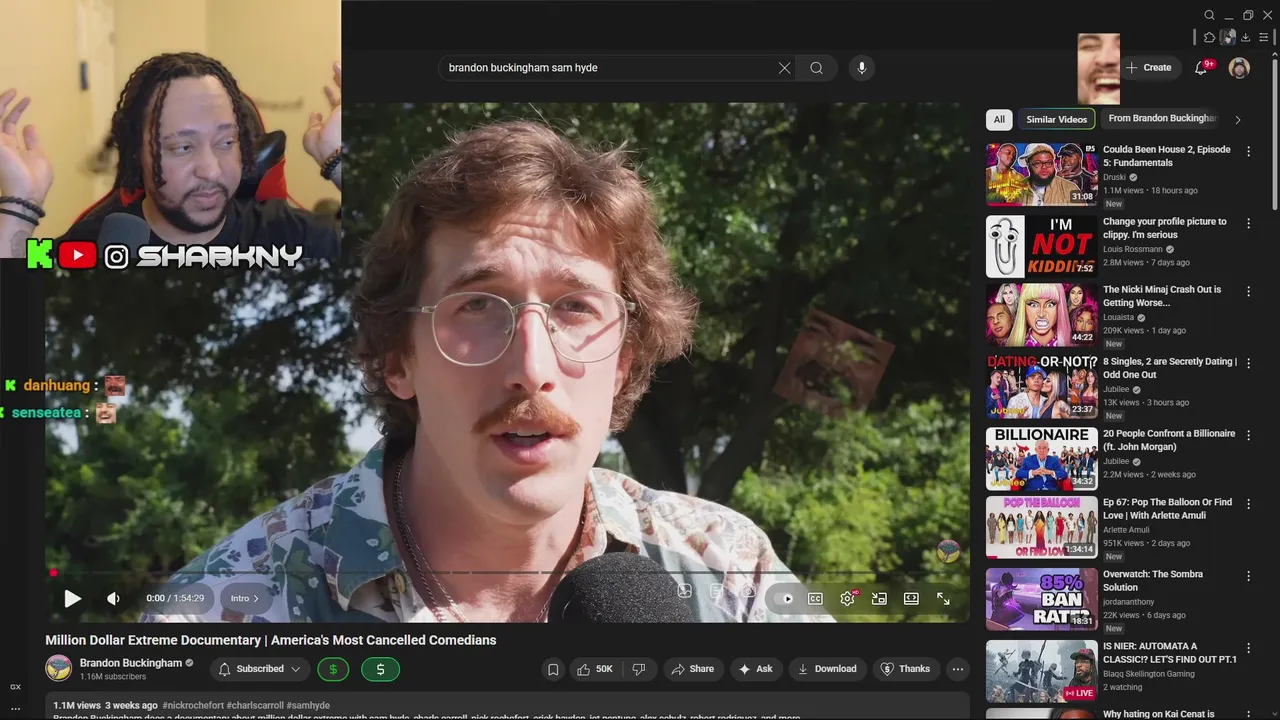Open IS NIER: AUTOMATA live stream thumbnail
1280x720 pixels.
coord(1041,671)
